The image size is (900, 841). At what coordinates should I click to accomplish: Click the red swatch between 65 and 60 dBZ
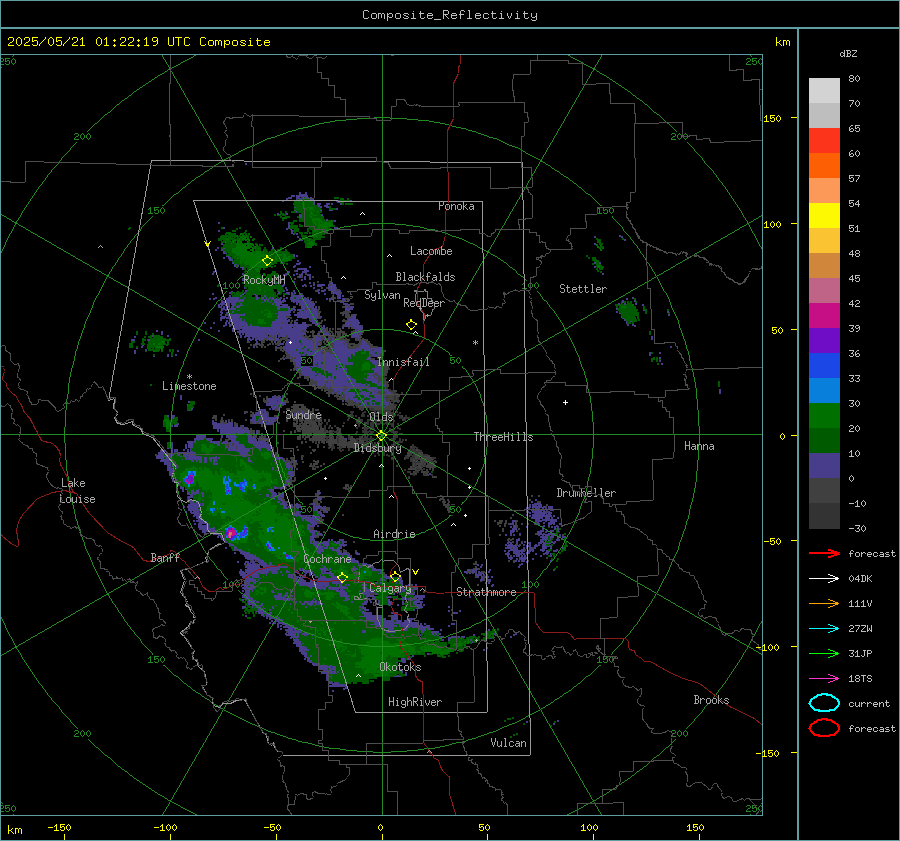(824, 141)
